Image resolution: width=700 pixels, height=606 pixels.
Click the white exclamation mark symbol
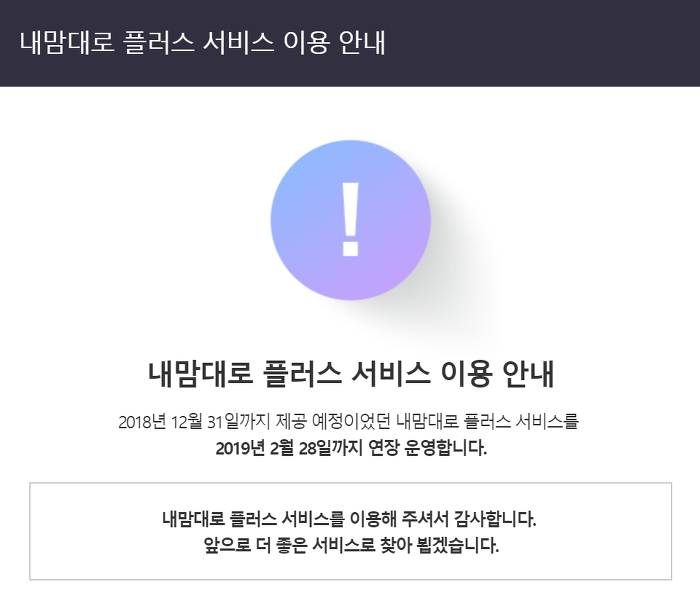click(350, 219)
